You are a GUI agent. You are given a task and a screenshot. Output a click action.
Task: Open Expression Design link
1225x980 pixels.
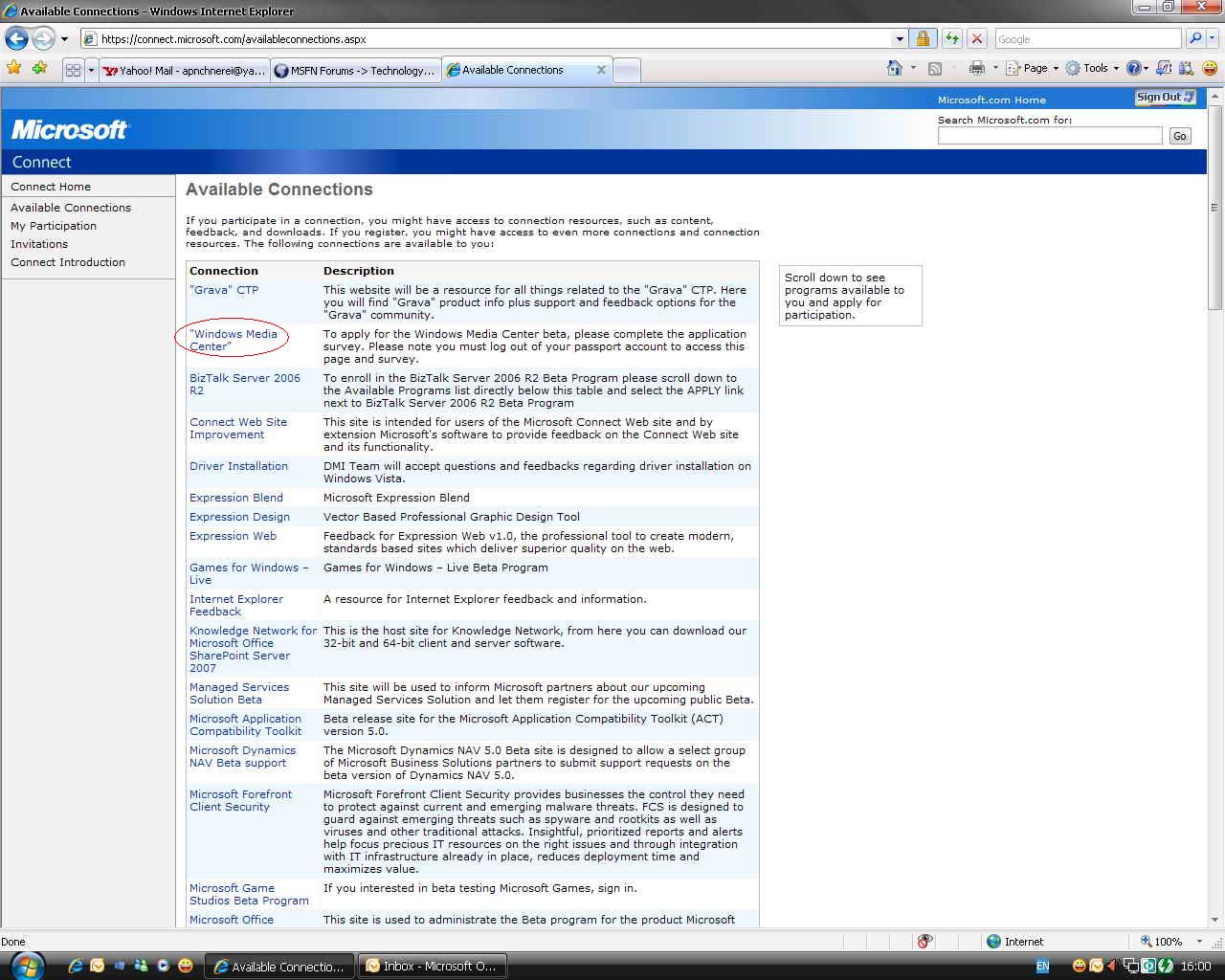pos(239,517)
